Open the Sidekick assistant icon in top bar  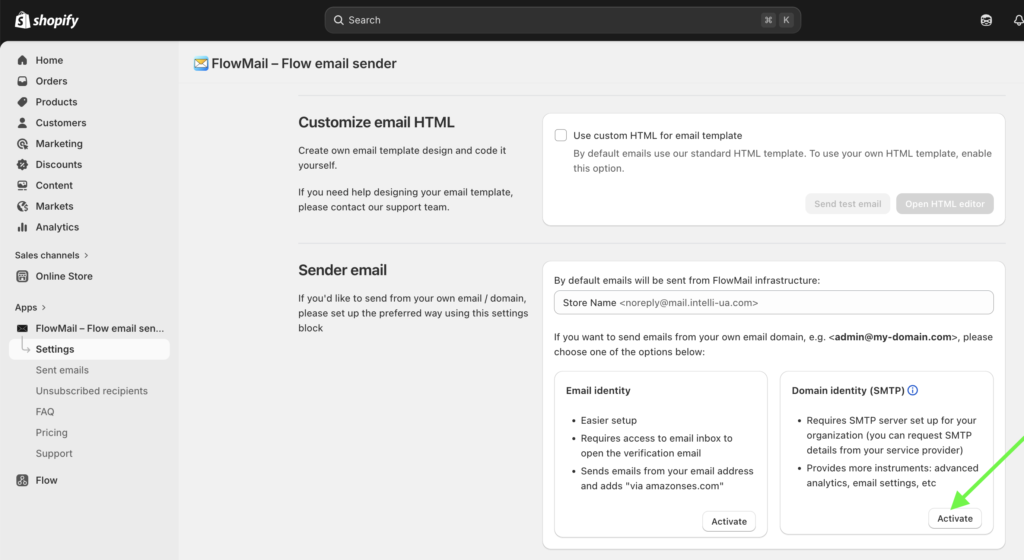(x=986, y=20)
